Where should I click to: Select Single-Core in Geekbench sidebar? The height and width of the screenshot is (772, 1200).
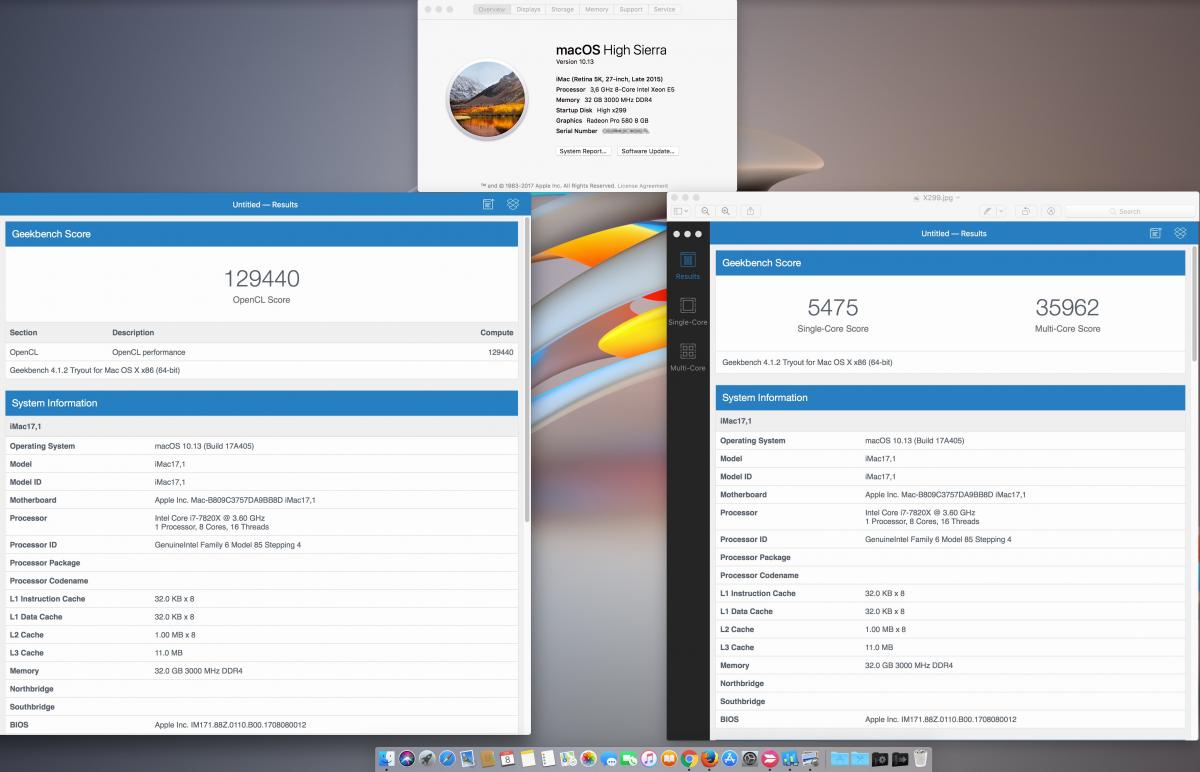point(688,312)
